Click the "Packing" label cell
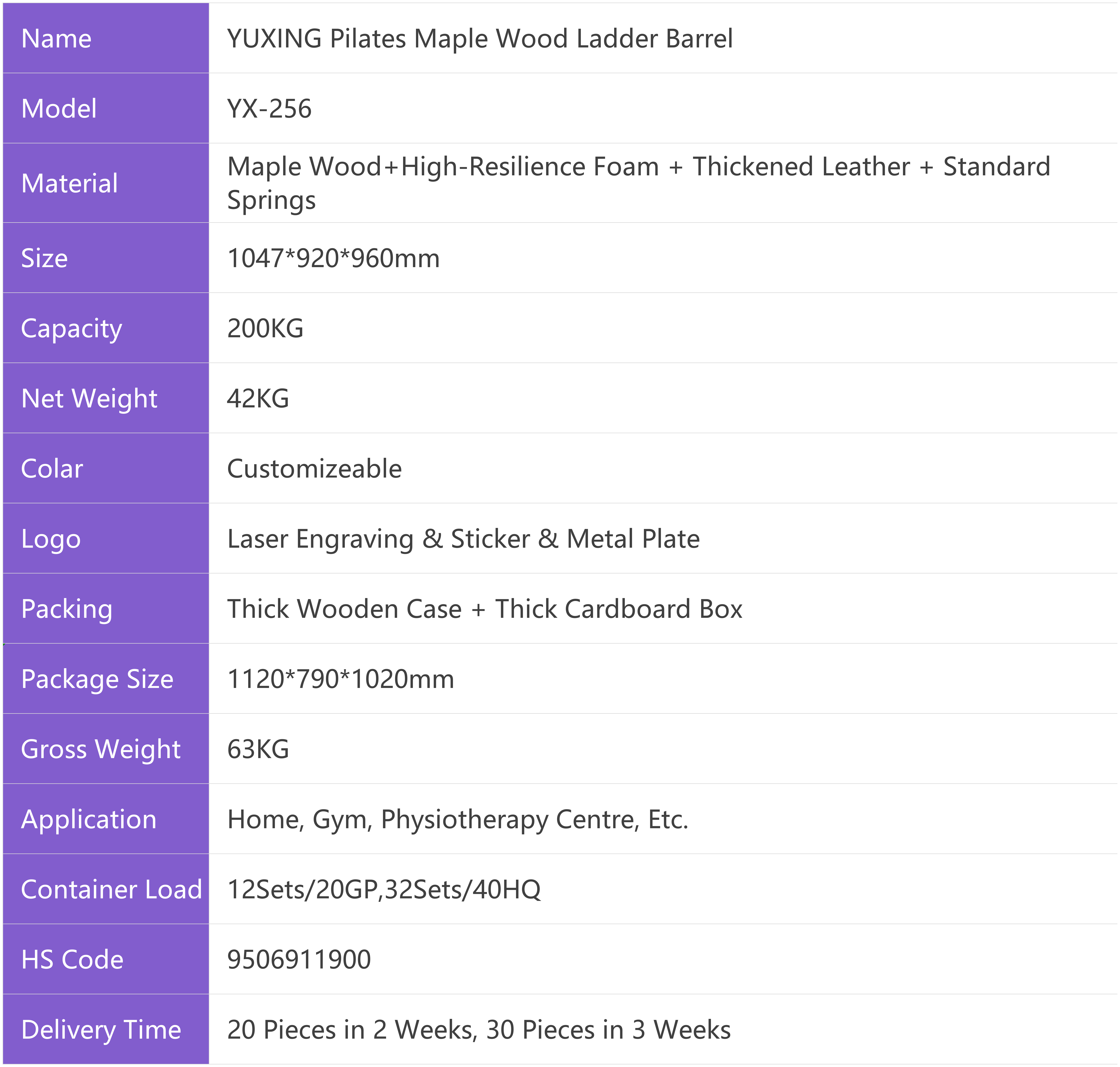 tap(106, 608)
